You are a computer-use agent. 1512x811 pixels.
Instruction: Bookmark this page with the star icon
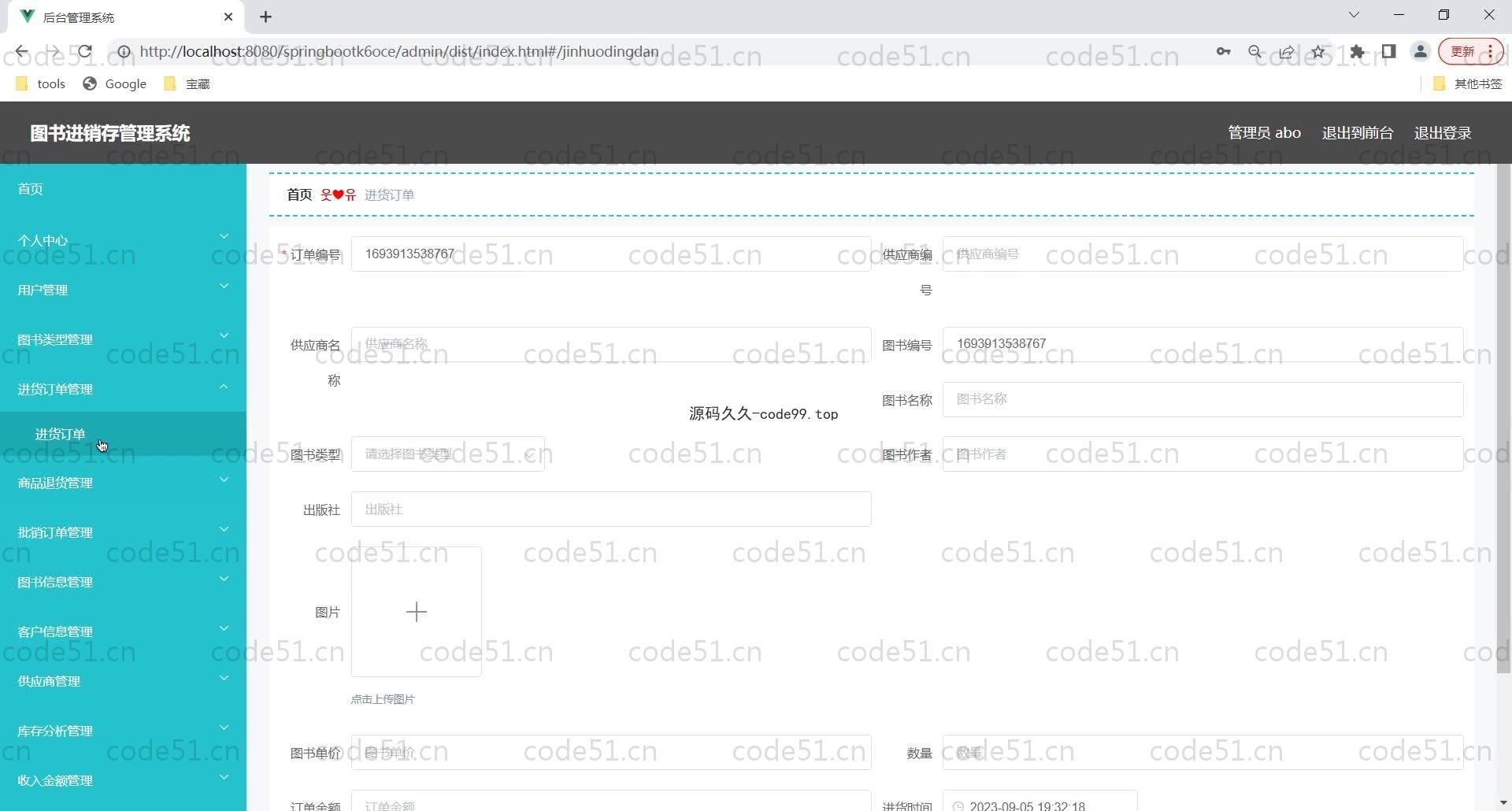(1317, 52)
